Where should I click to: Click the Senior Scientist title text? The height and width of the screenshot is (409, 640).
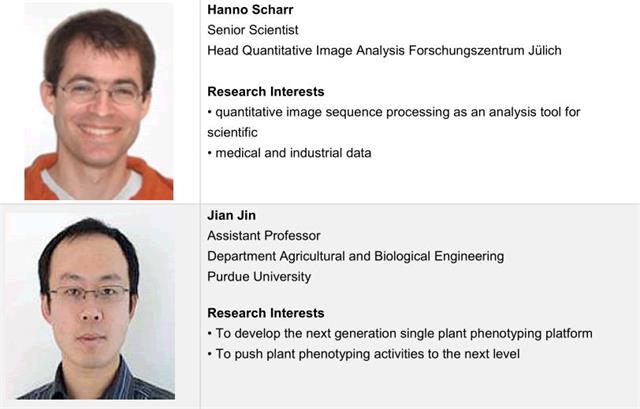[253, 30]
